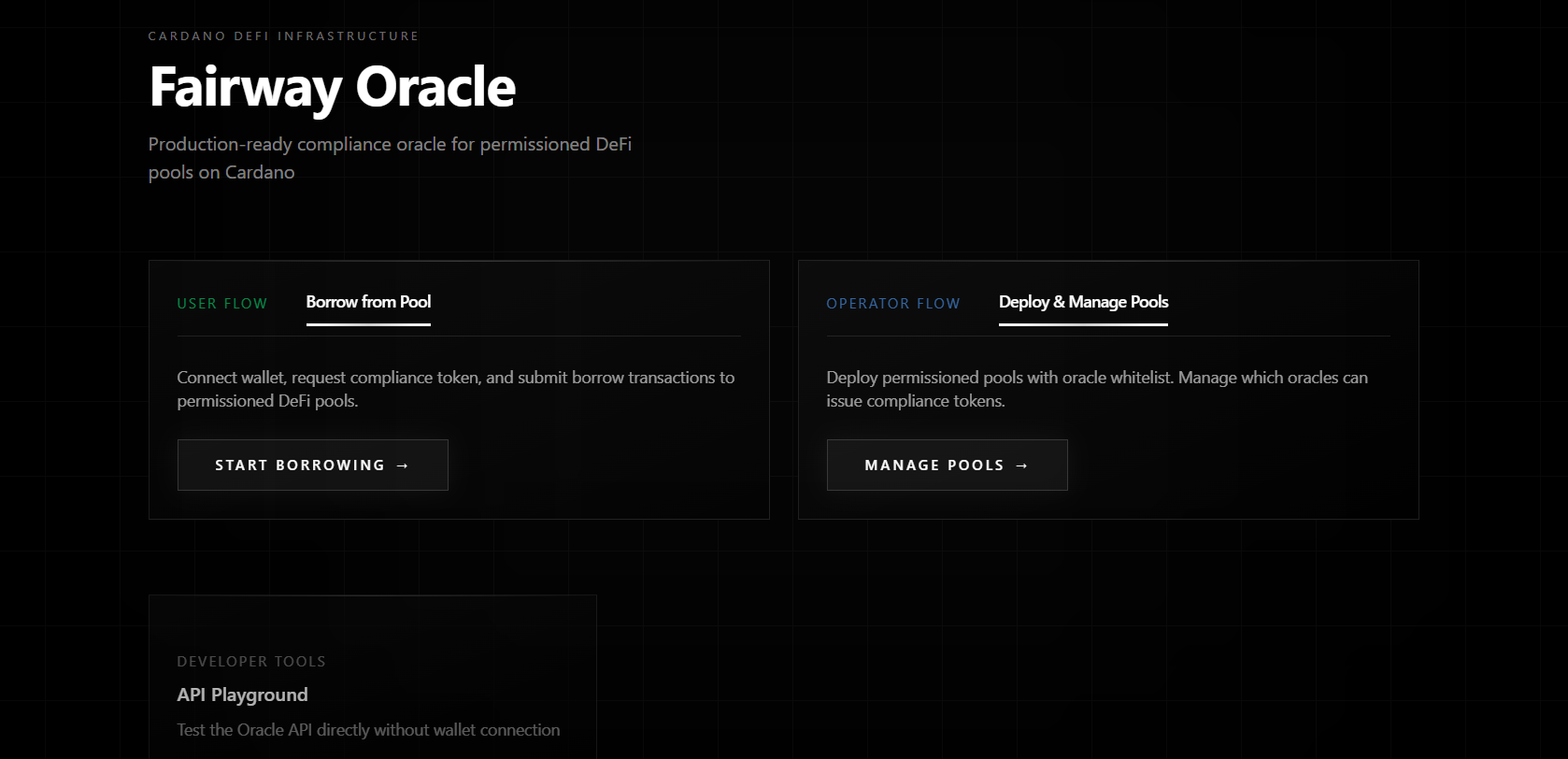Click the white underline beneath Borrow from Pool
This screenshot has width=1568, height=759.
[x=368, y=324]
